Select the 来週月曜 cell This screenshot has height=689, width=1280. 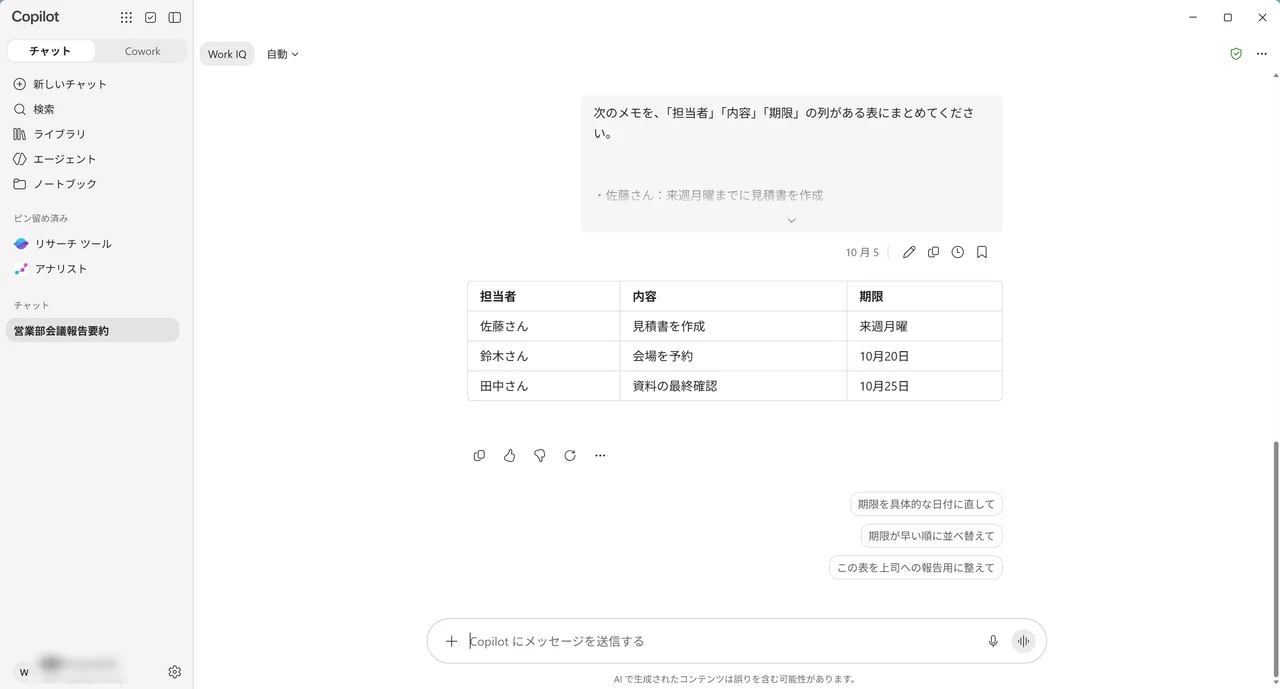[924, 326]
